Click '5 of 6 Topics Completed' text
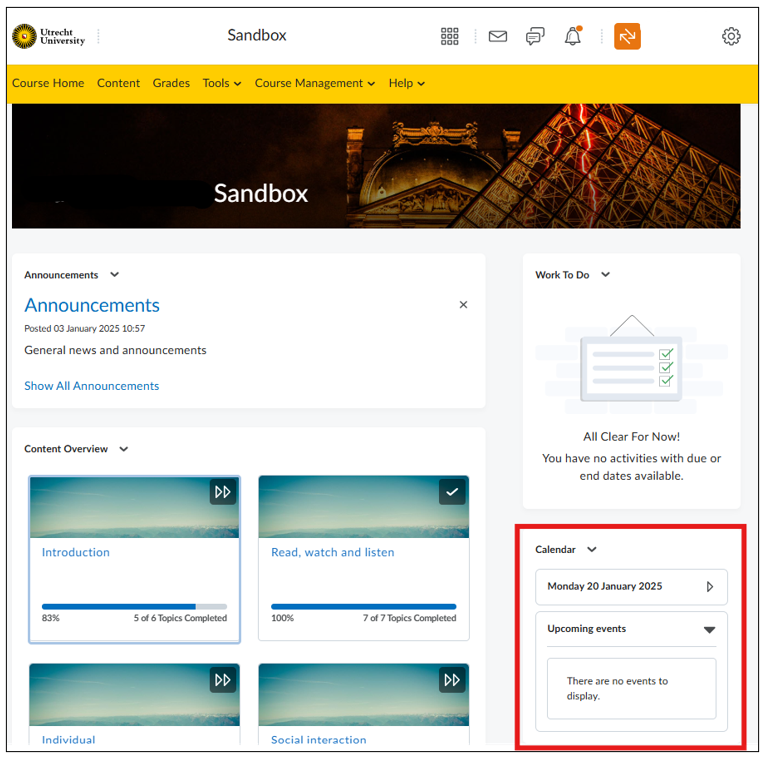The height and width of the screenshot is (759, 767). tap(180, 618)
